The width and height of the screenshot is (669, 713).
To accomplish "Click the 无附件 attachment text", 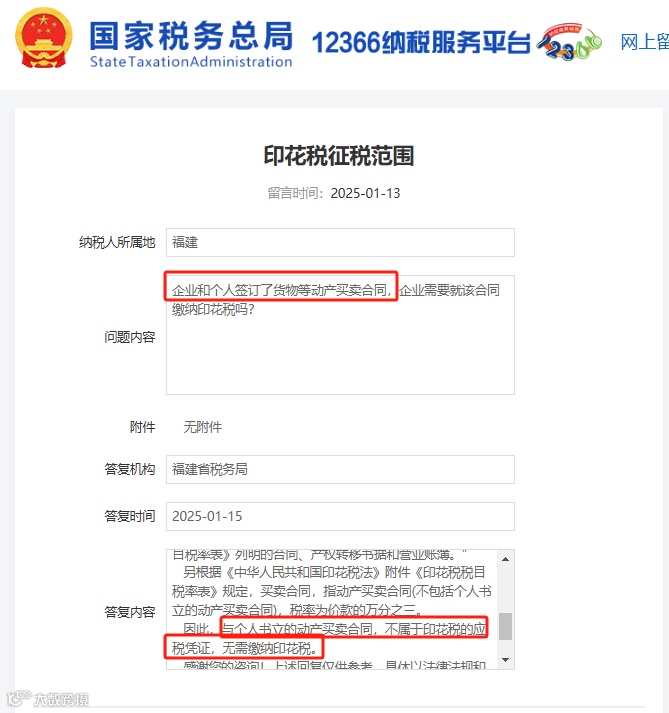I will click(x=203, y=427).
